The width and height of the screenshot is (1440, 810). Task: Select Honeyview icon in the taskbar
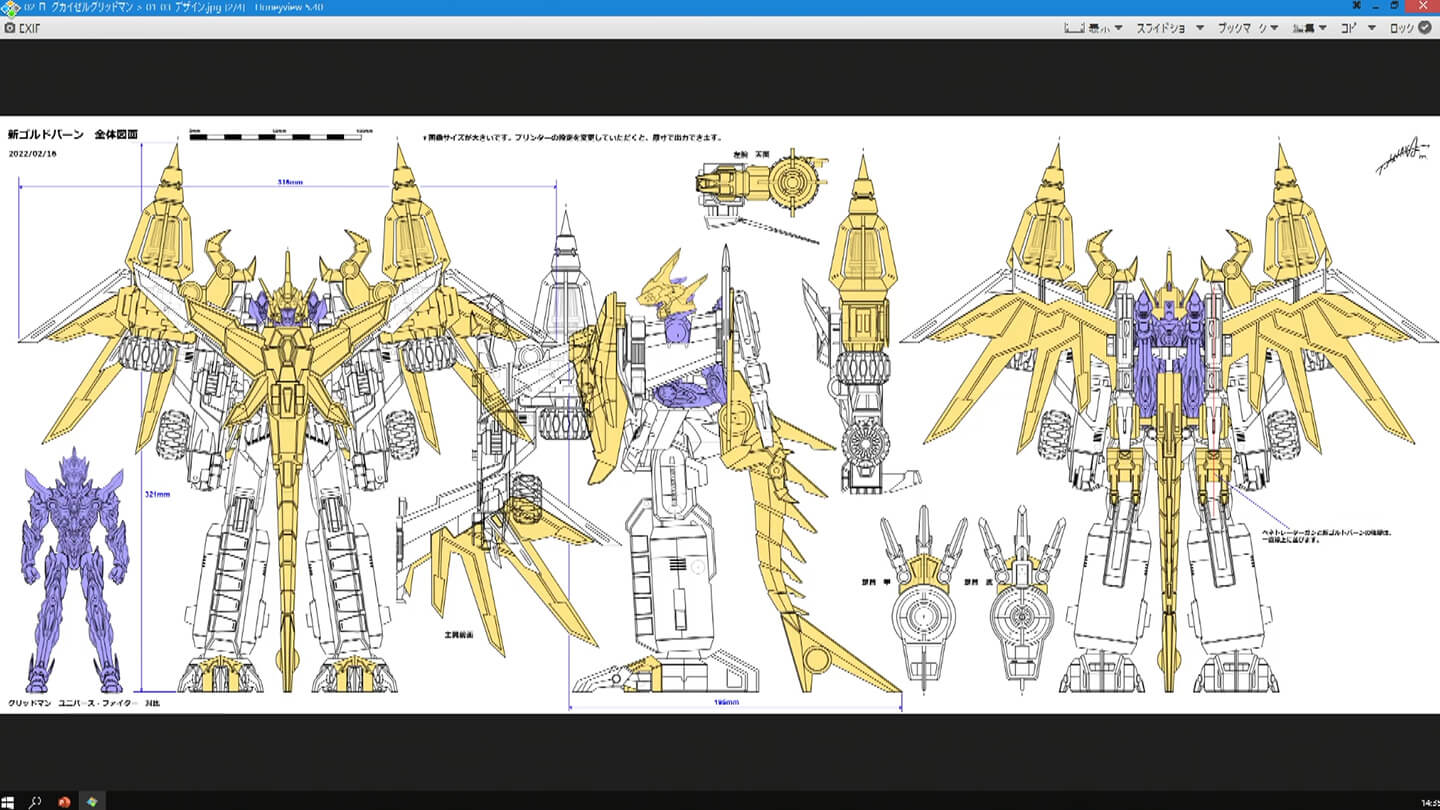point(92,801)
